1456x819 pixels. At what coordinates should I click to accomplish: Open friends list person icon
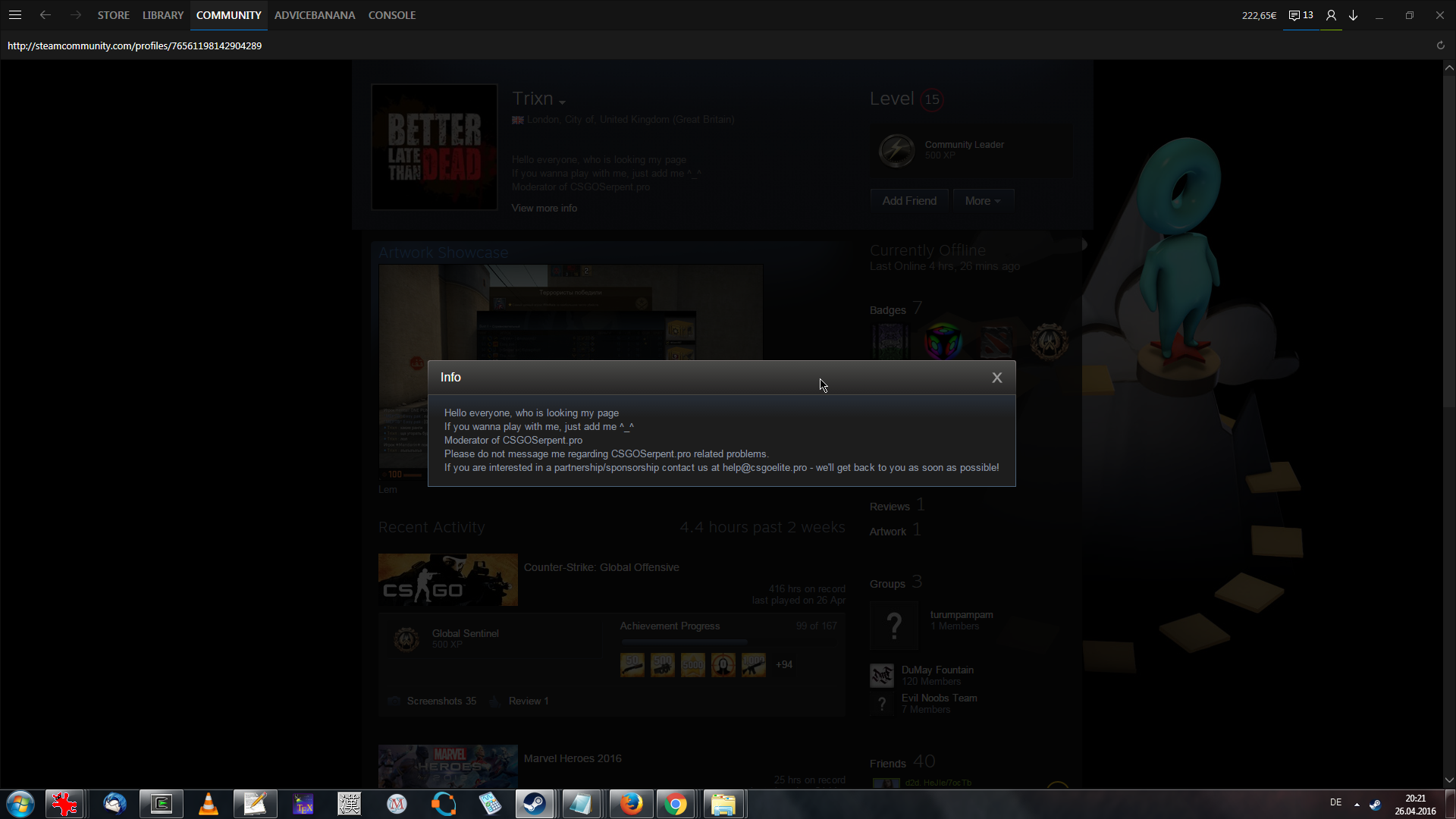coord(1331,15)
